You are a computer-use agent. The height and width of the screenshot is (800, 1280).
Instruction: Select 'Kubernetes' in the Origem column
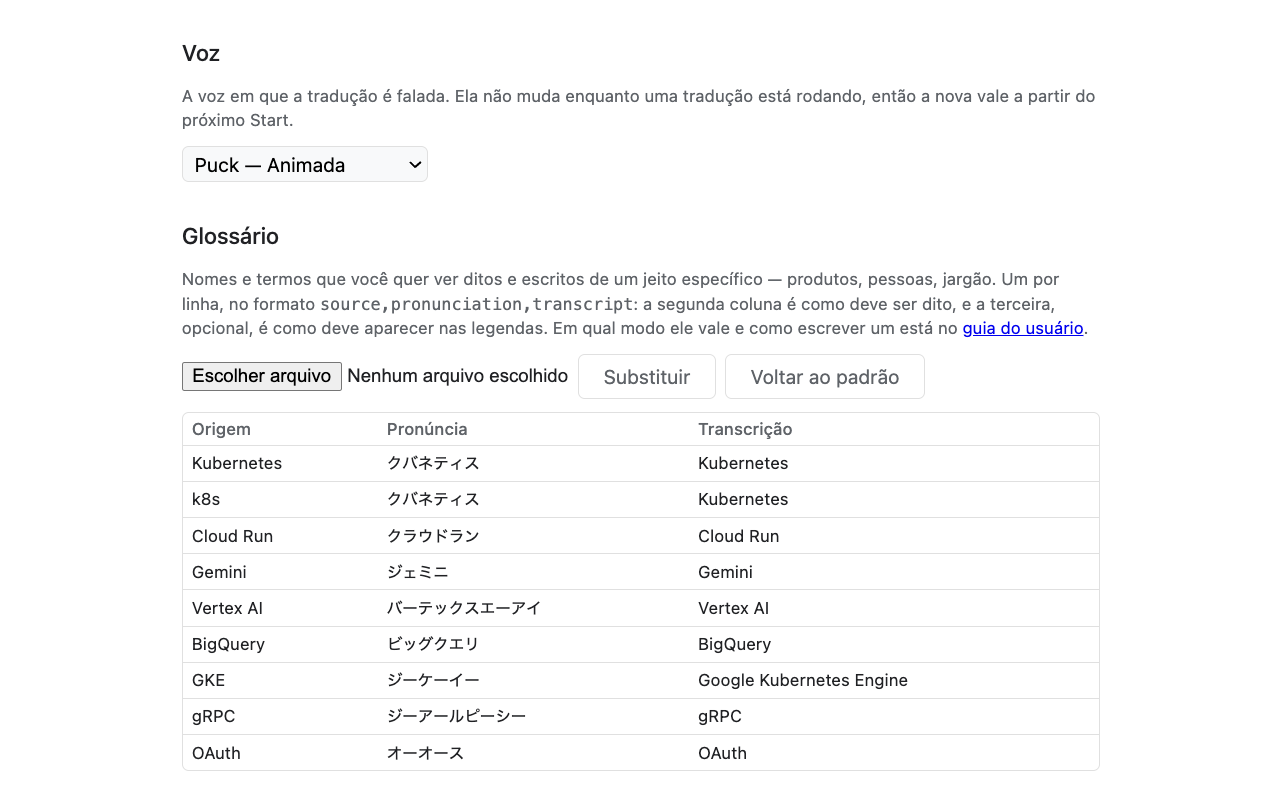pos(237,463)
